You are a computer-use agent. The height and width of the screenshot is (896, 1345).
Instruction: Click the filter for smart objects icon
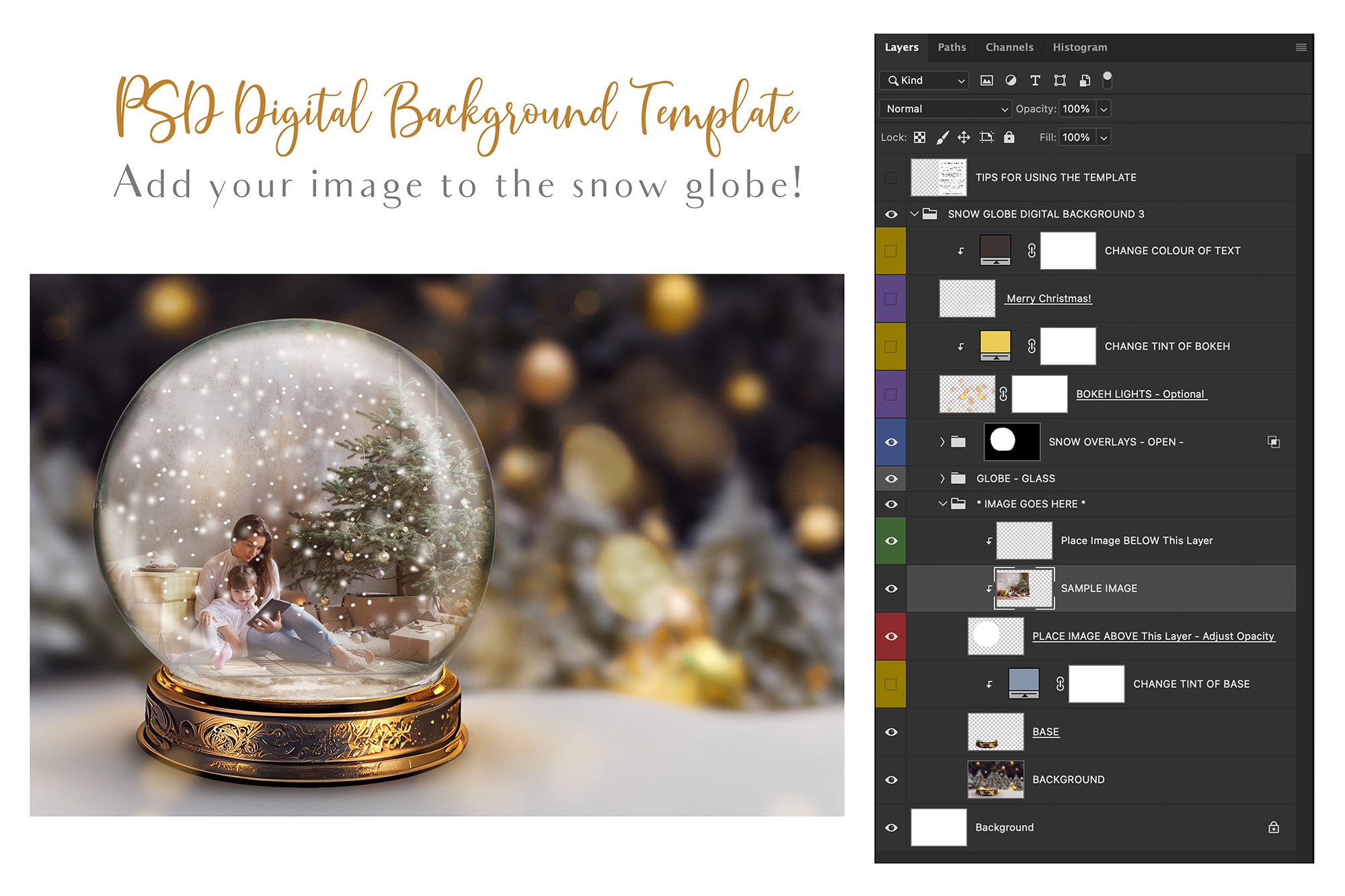pos(1085,81)
